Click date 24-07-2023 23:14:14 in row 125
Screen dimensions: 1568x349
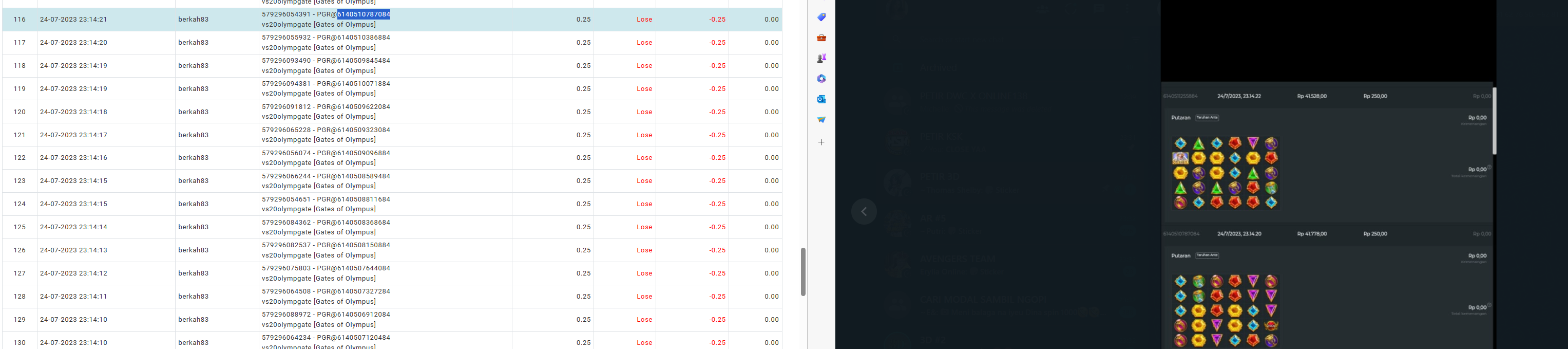[73, 227]
